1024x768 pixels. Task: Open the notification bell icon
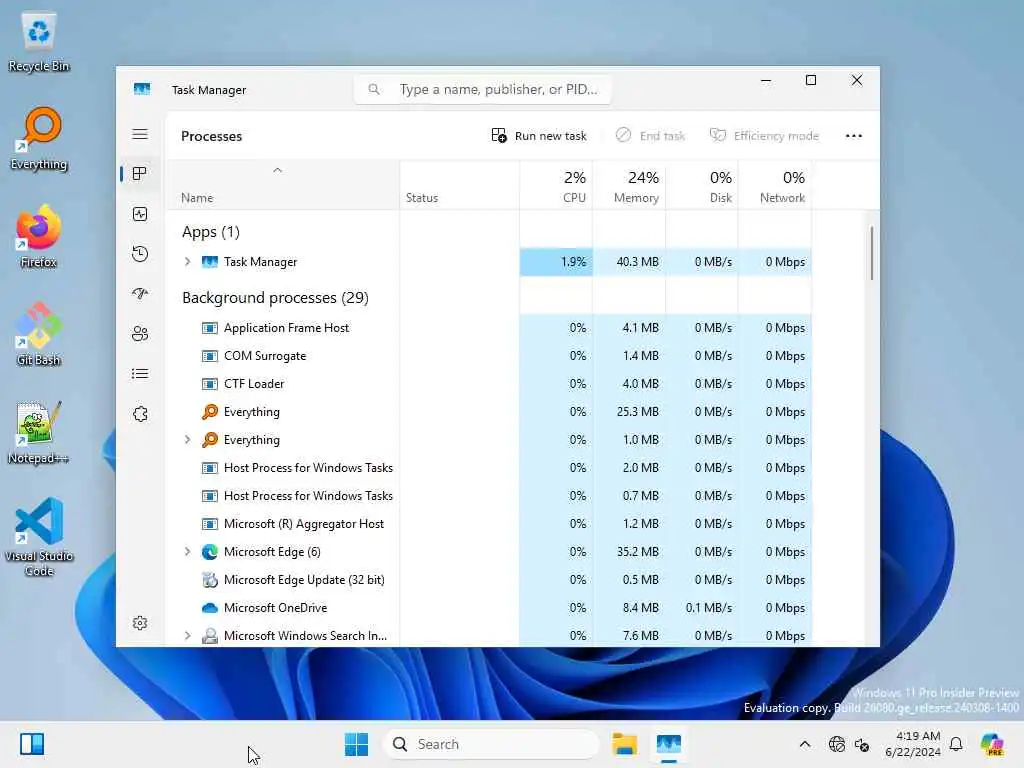click(956, 744)
